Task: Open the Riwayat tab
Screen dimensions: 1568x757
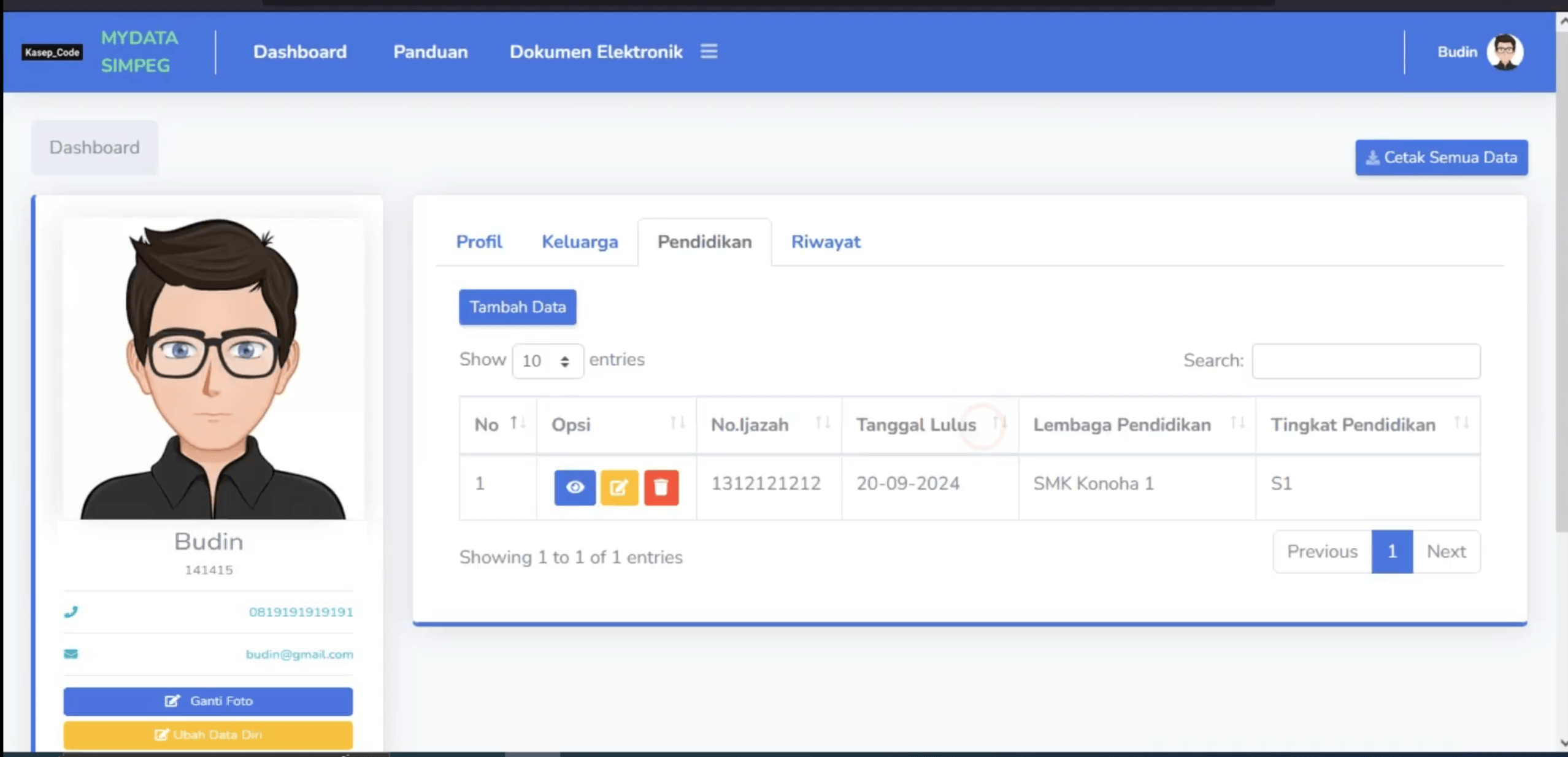Action: (826, 242)
